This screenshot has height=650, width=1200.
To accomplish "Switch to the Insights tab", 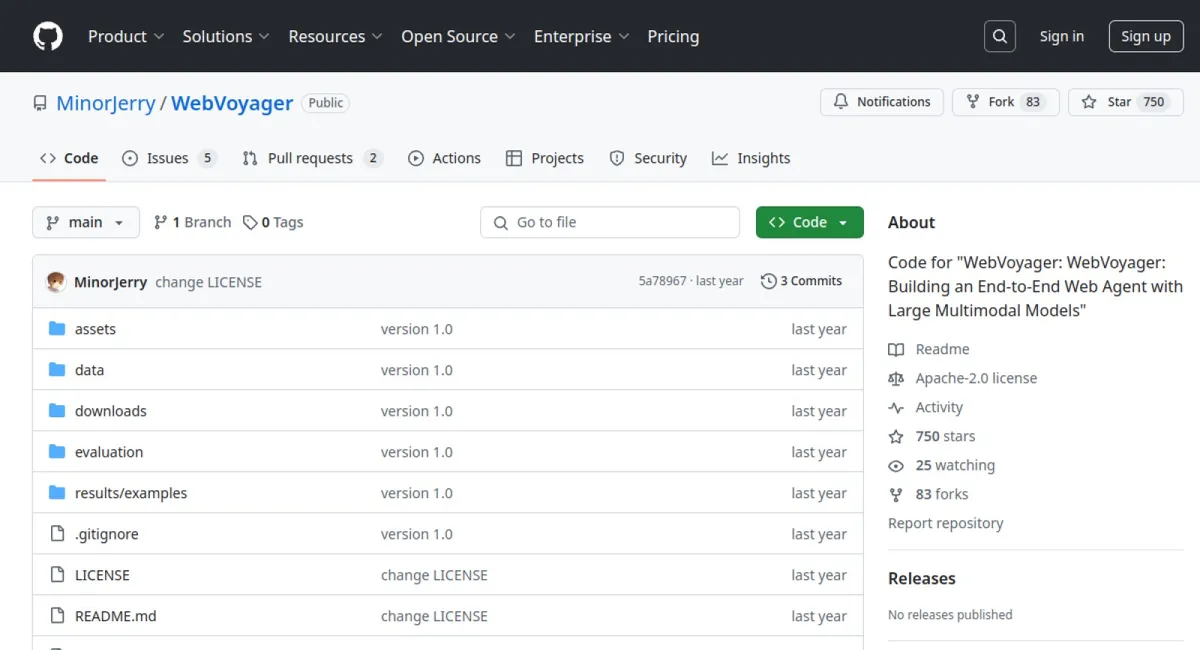I will (751, 158).
